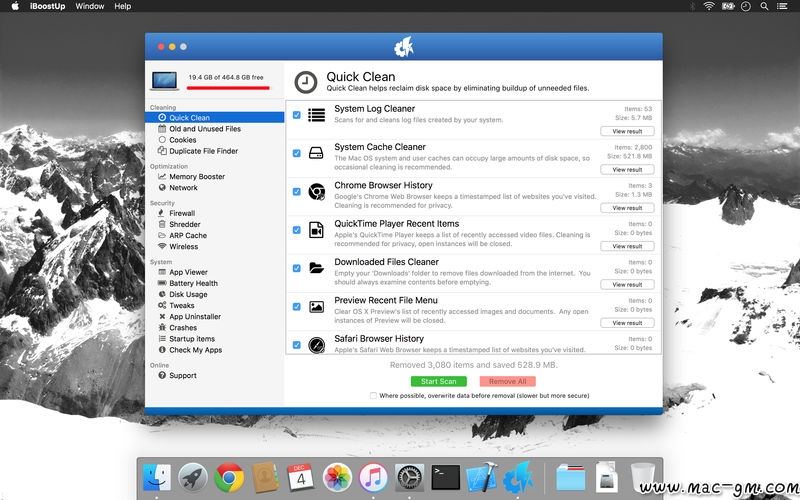The height and width of the screenshot is (500, 800).
Task: Open the Cookies section
Action: (x=177, y=140)
